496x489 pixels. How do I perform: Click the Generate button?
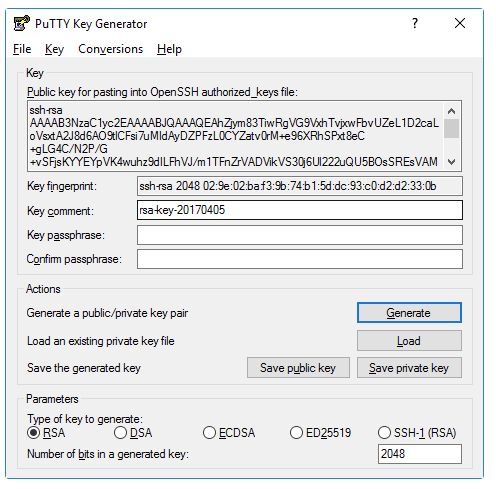tap(409, 313)
